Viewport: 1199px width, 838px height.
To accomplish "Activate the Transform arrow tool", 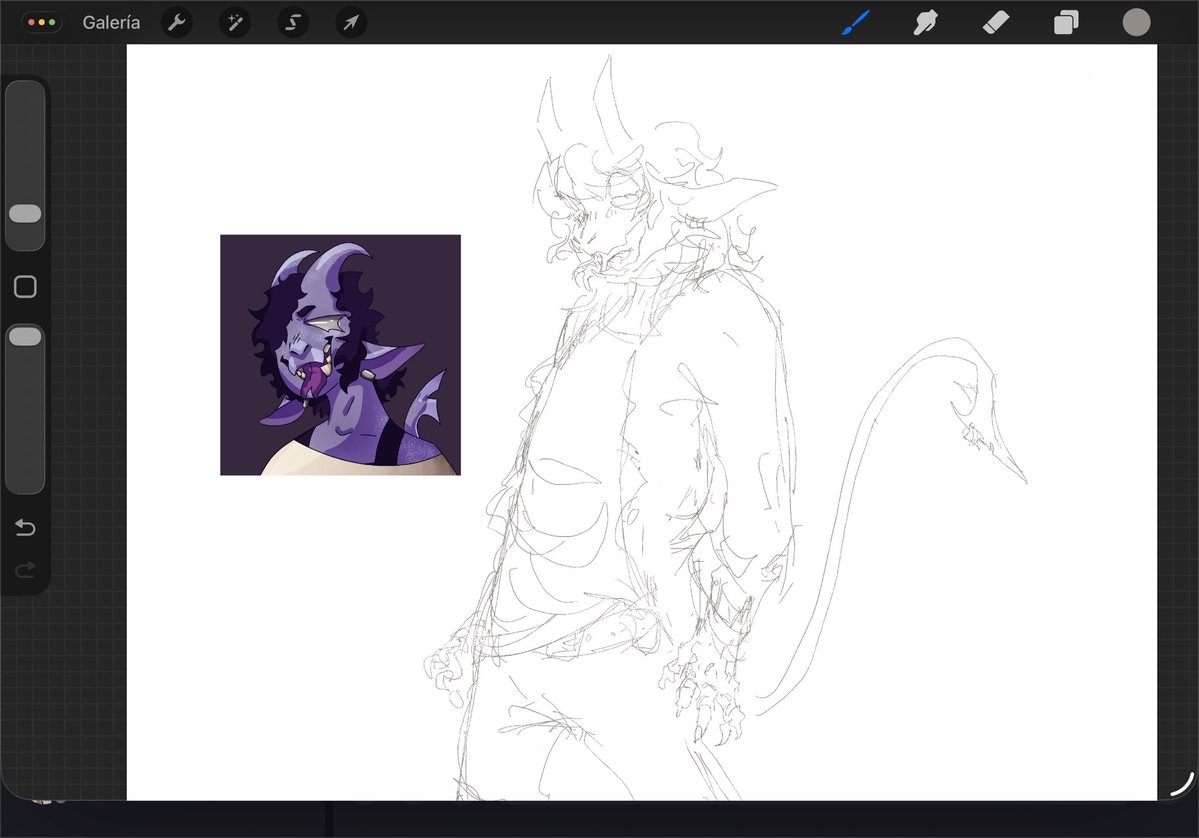I will pos(351,23).
